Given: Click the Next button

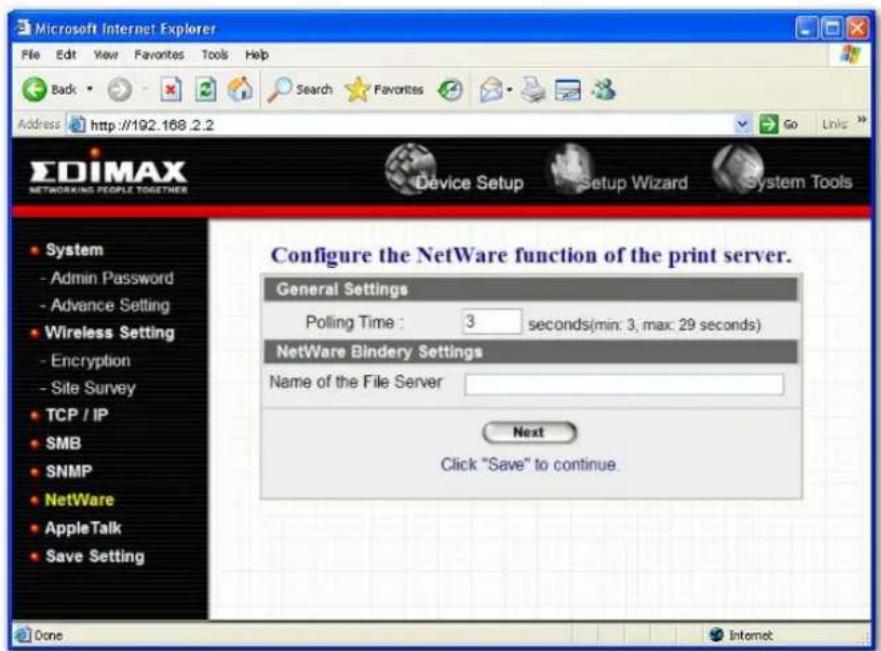Looking at the screenshot, I should tap(529, 433).
